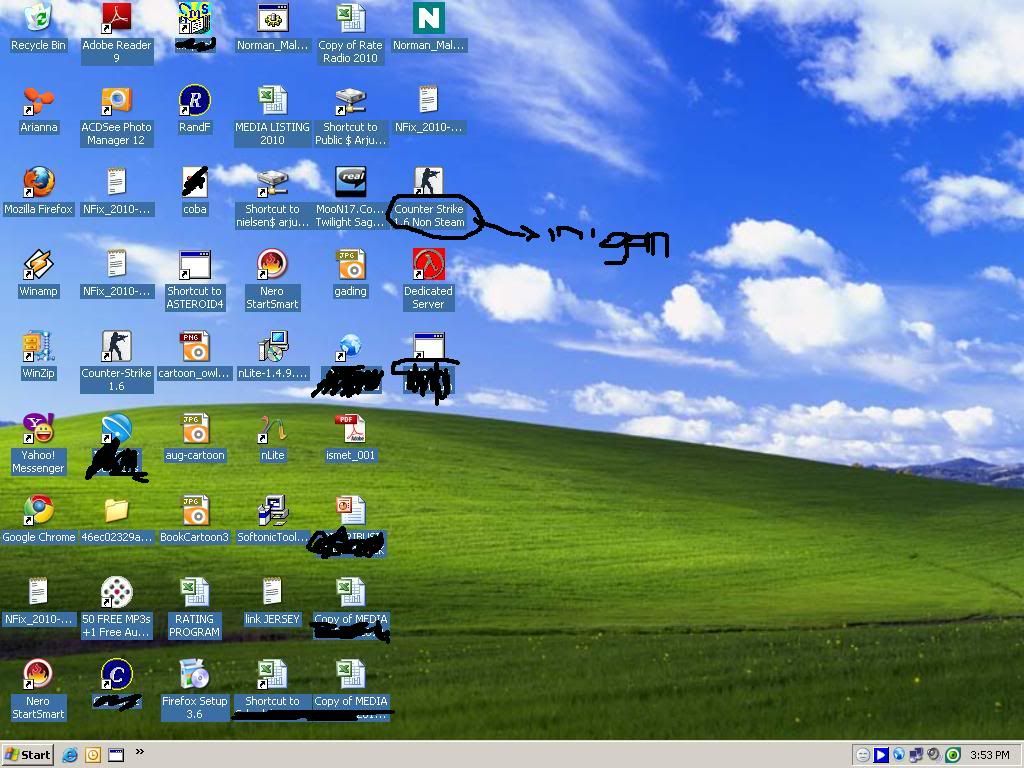Select the BookCartoon3 JPG image
The image size is (1024, 768).
tap(195, 519)
